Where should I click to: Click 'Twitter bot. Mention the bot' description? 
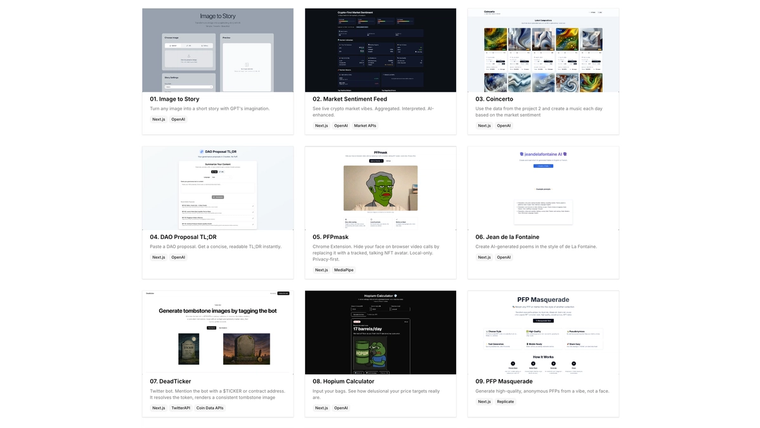[x=218, y=394]
